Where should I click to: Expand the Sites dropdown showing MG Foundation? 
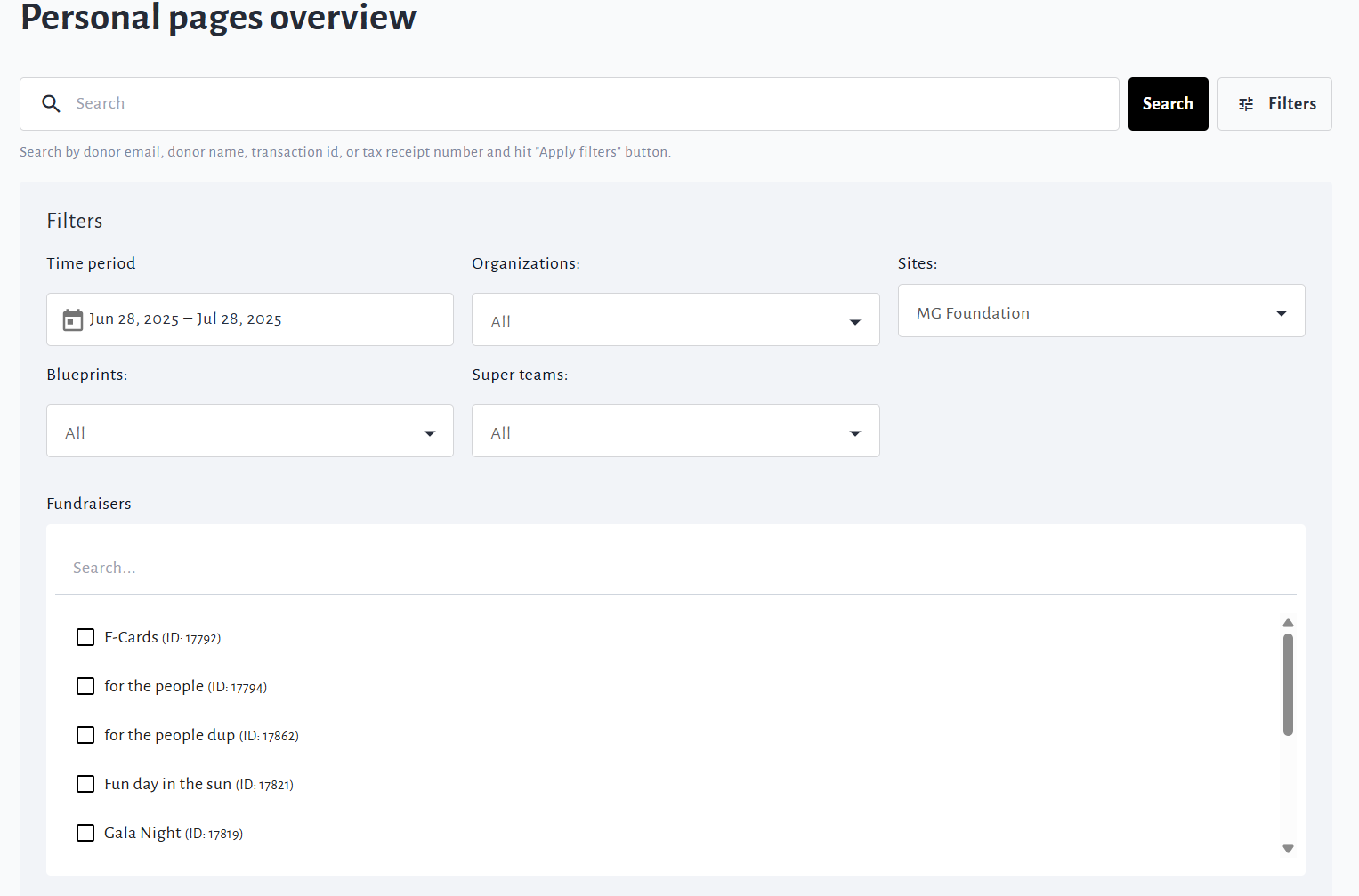click(x=1101, y=311)
